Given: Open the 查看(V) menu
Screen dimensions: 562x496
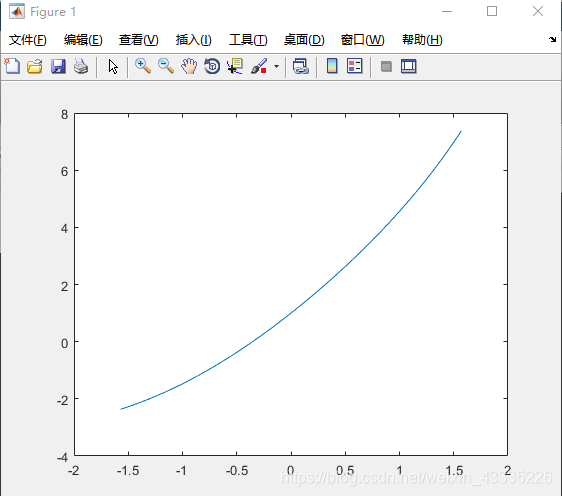Looking at the screenshot, I should [139, 40].
